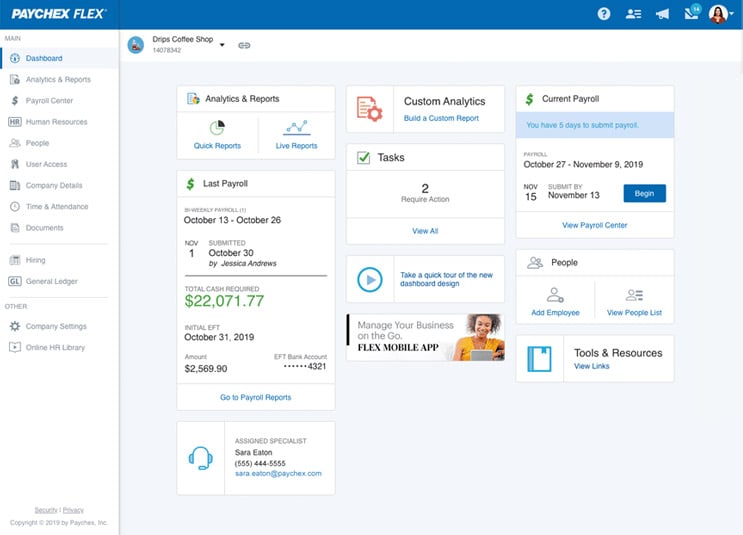Open Online HR Library in sidebar
The width and height of the screenshot is (743, 535).
[60, 347]
